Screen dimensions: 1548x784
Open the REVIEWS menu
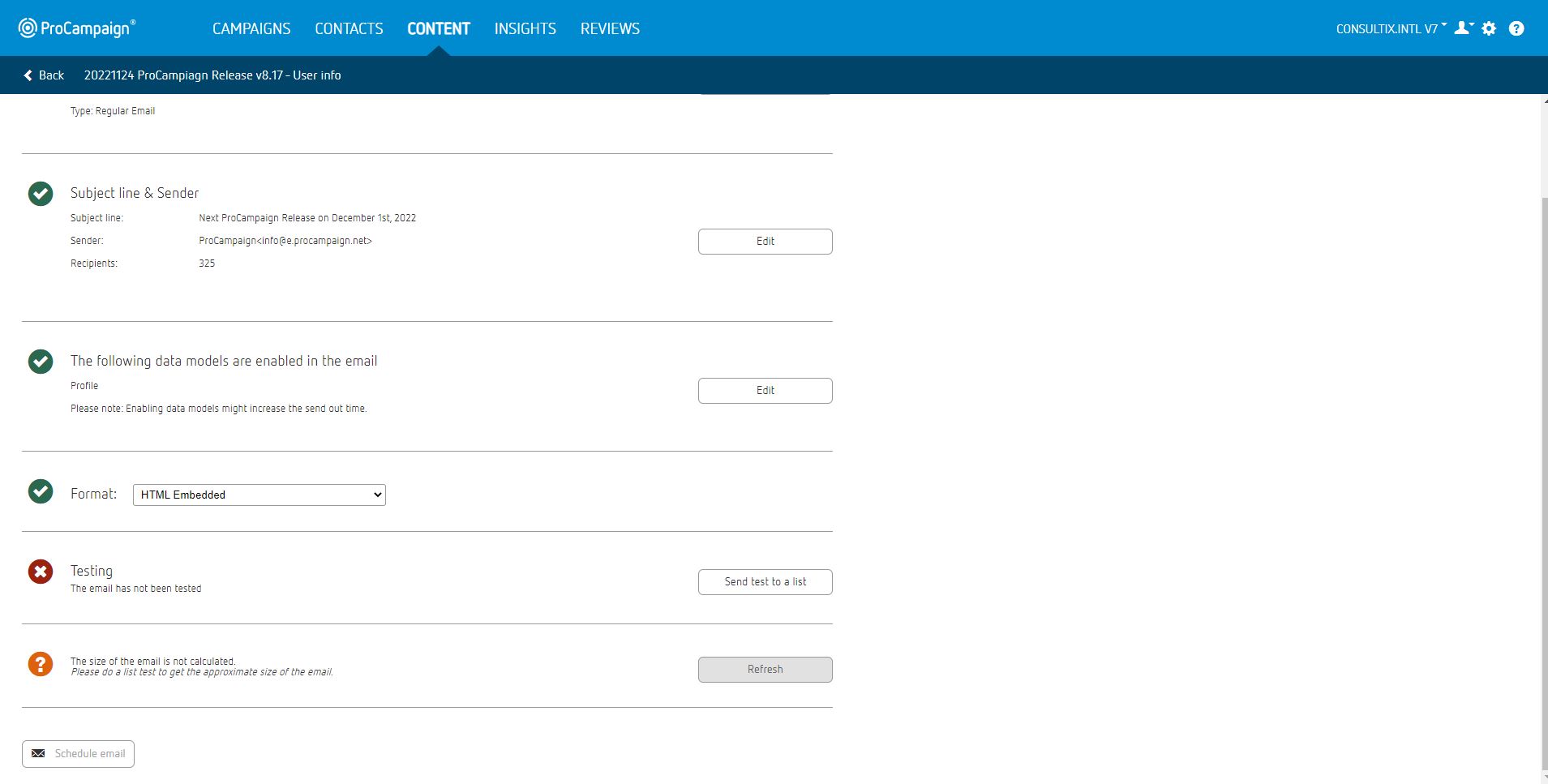pos(610,28)
